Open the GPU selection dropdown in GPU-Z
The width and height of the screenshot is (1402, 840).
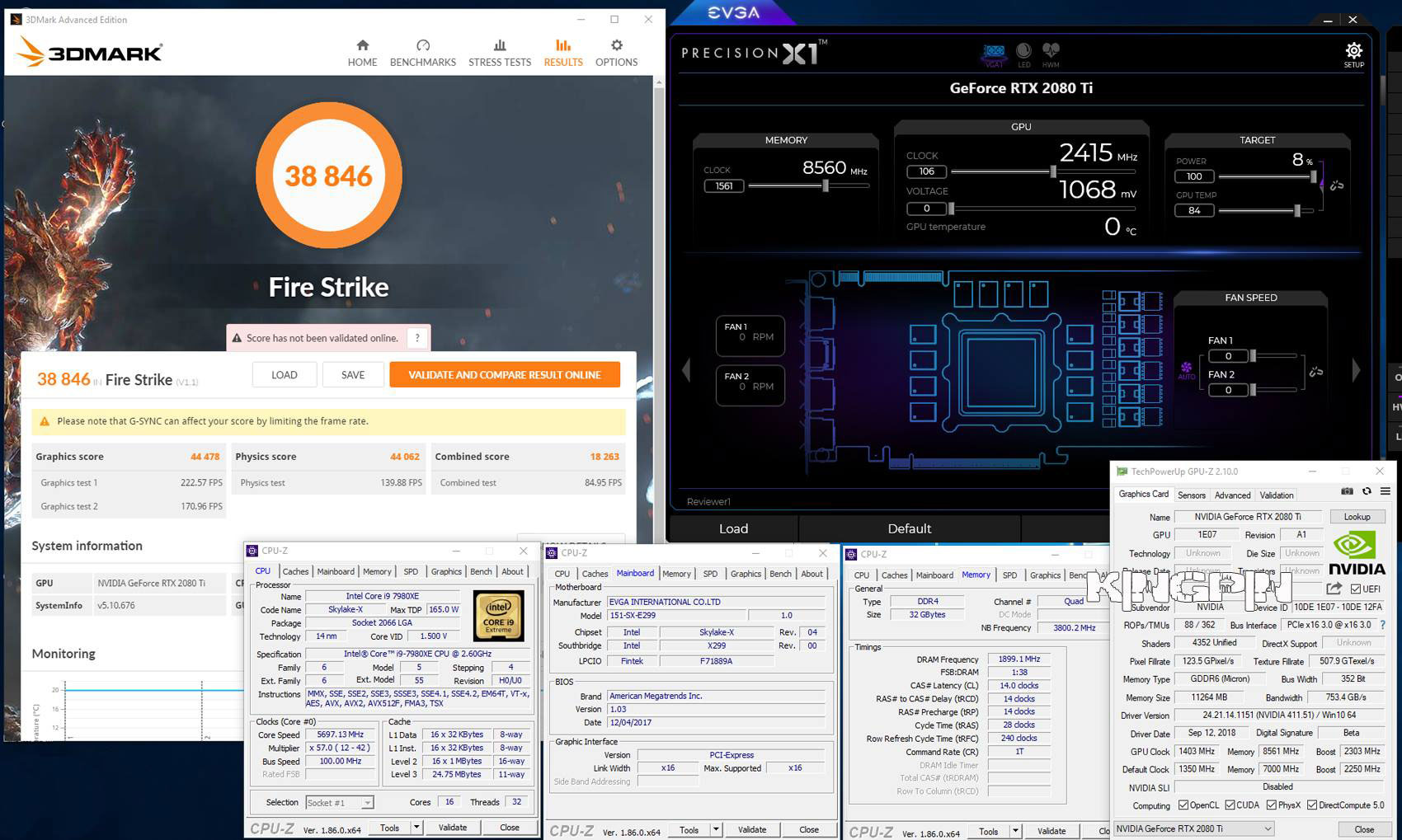pyautogui.click(x=1193, y=828)
